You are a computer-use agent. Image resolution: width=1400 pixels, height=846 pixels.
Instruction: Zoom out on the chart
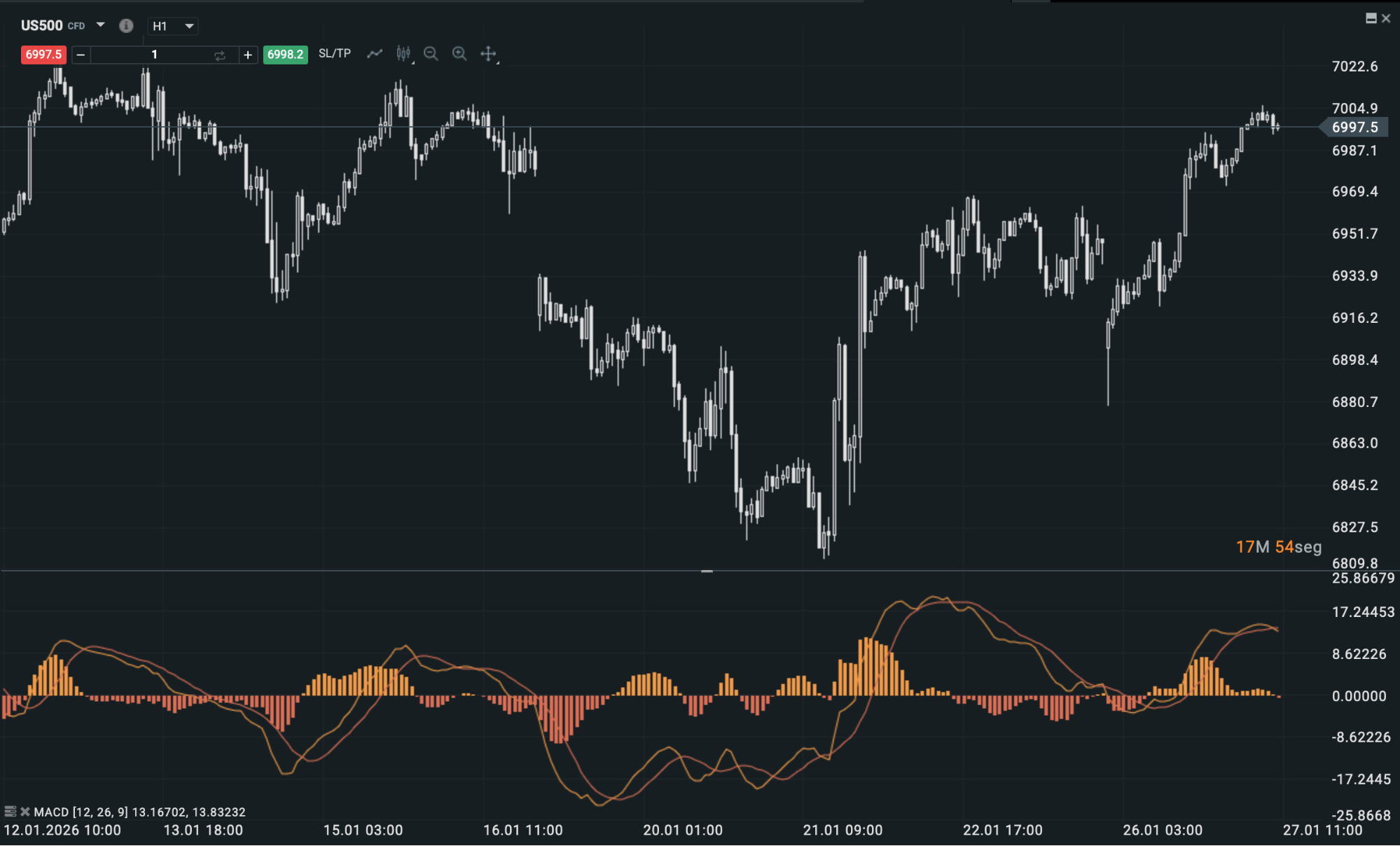[x=431, y=53]
